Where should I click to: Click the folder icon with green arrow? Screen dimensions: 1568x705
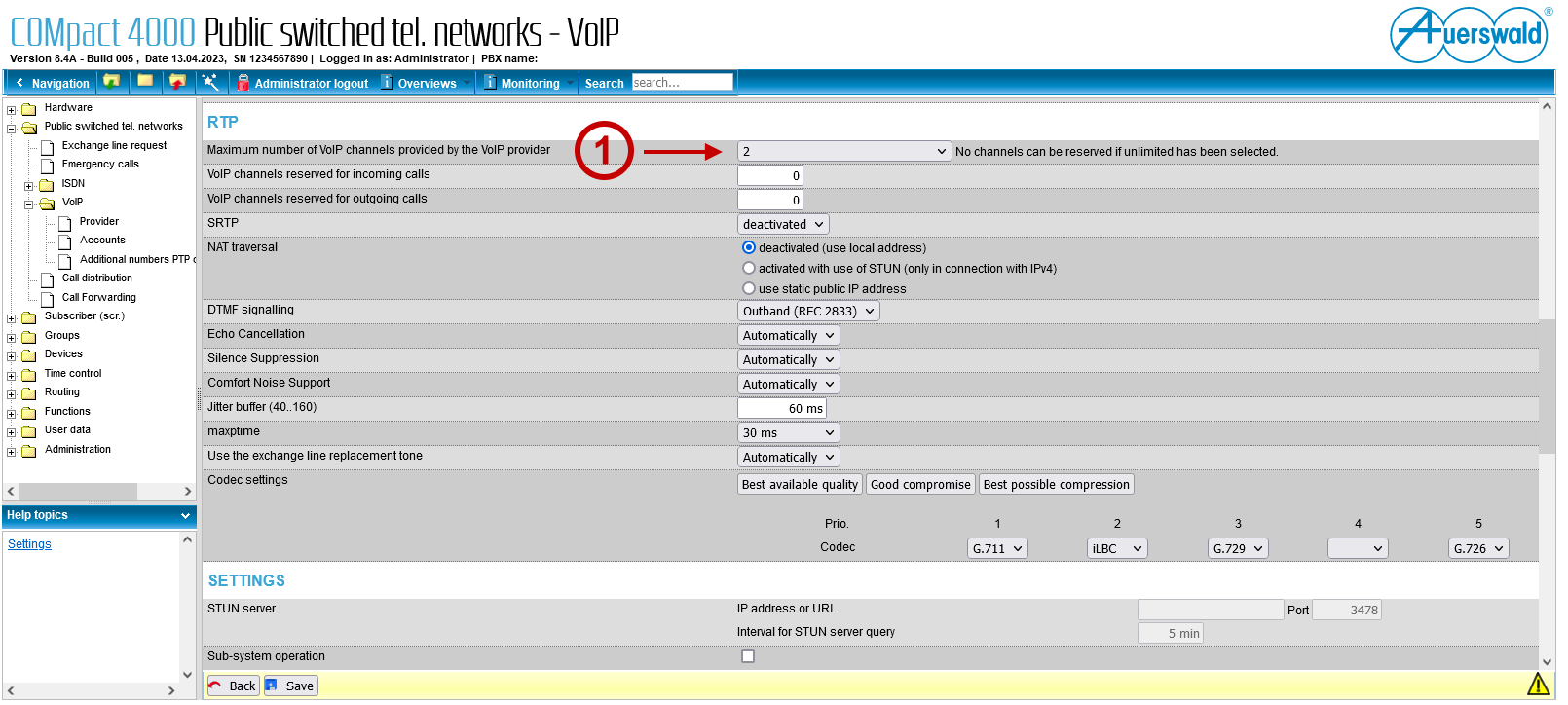pos(112,82)
